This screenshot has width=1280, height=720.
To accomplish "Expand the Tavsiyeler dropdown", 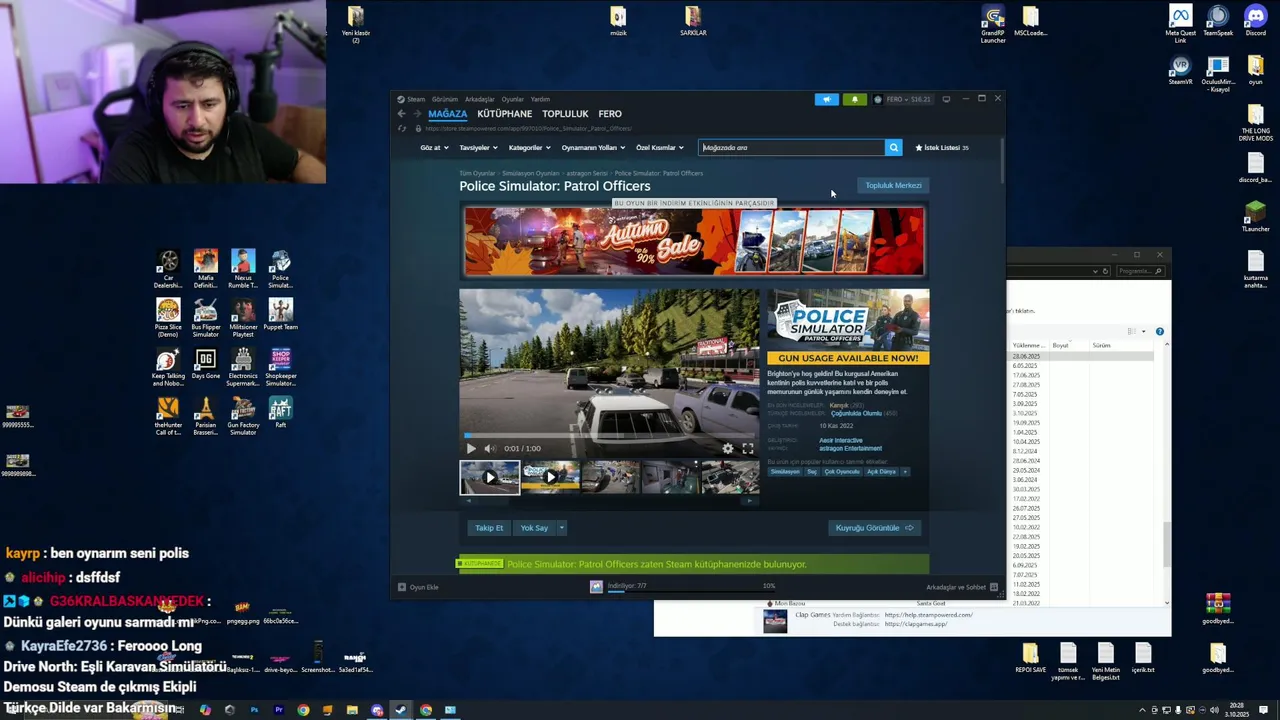I will [x=478, y=147].
